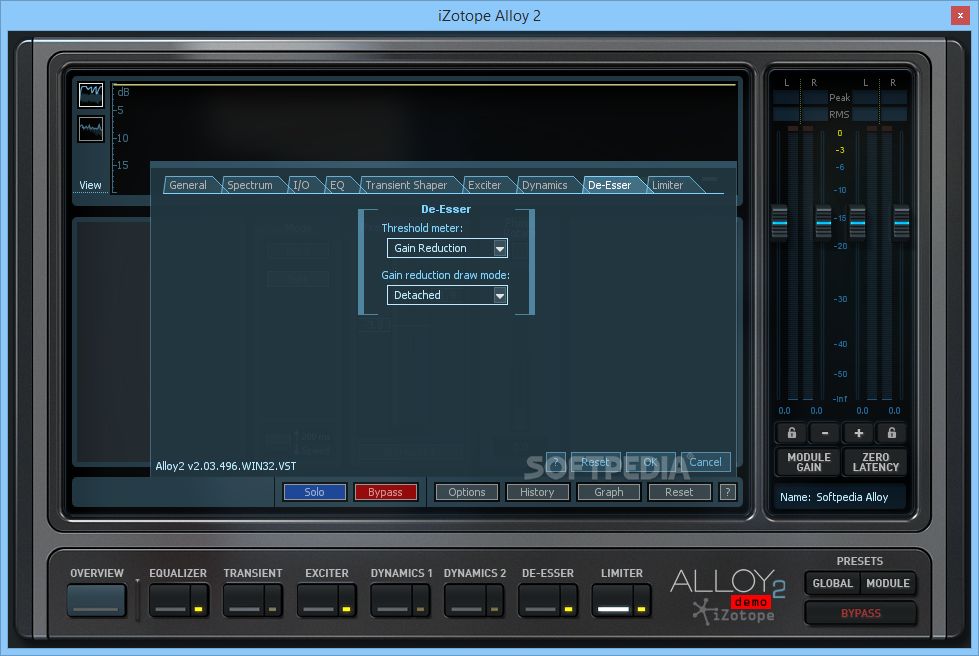Screen dimensions: 979x656
Task: Open the De-Esser module
Action: (539, 600)
